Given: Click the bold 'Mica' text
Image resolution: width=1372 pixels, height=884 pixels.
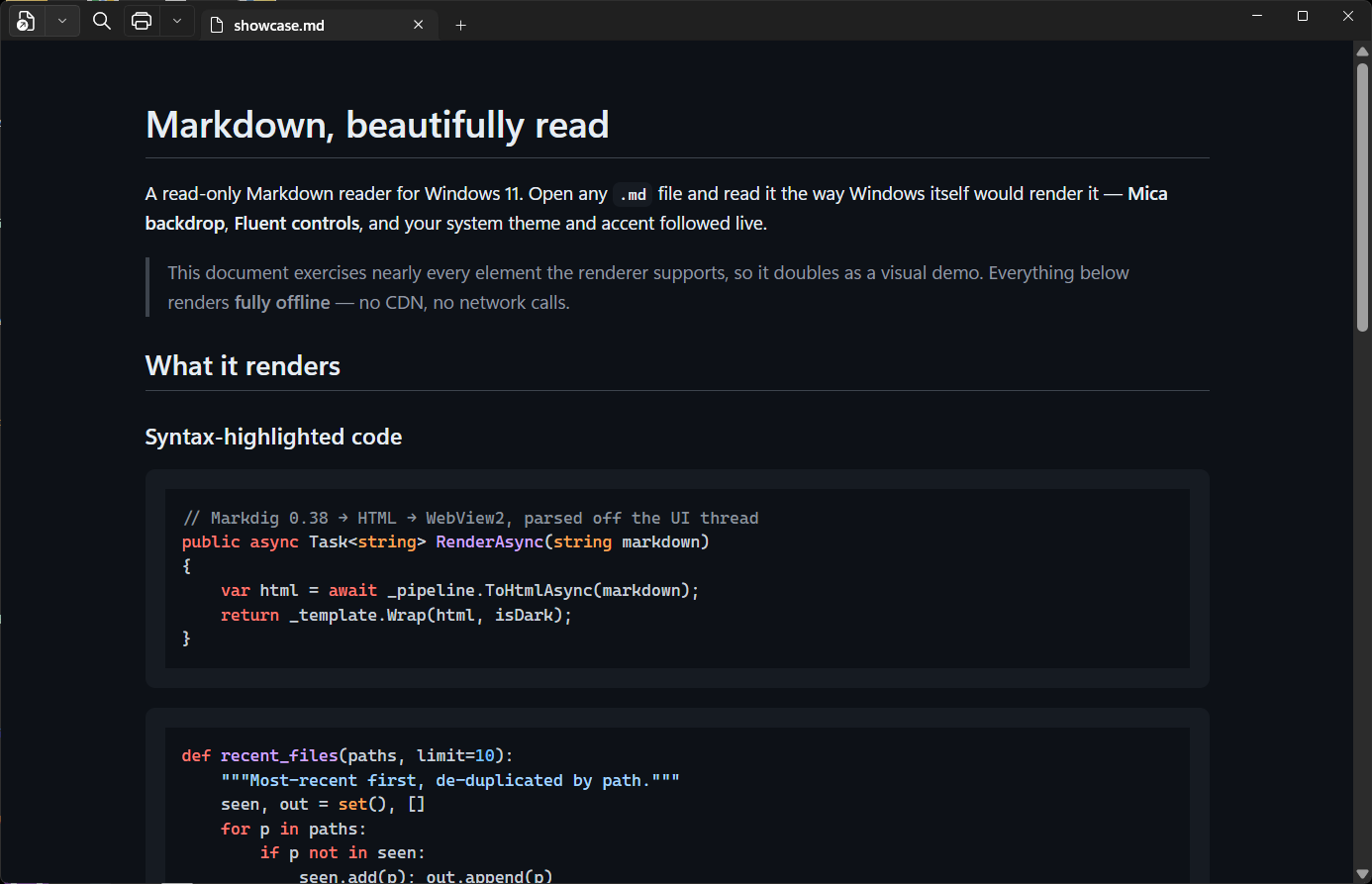Looking at the screenshot, I should coord(1147,194).
